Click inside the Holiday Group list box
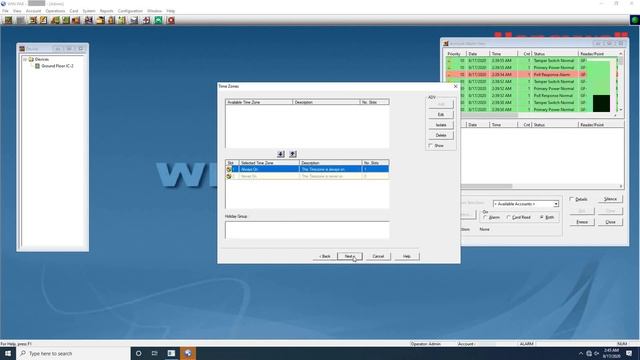640x360 pixels. (x=307, y=230)
